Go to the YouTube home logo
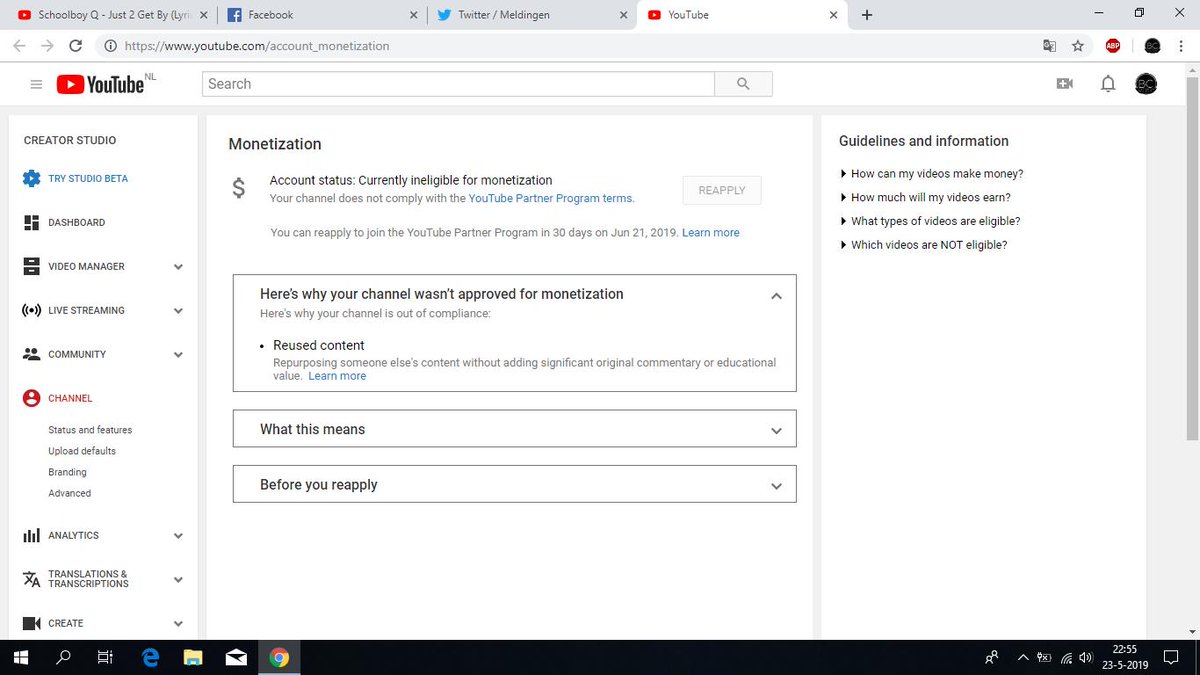 (100, 85)
